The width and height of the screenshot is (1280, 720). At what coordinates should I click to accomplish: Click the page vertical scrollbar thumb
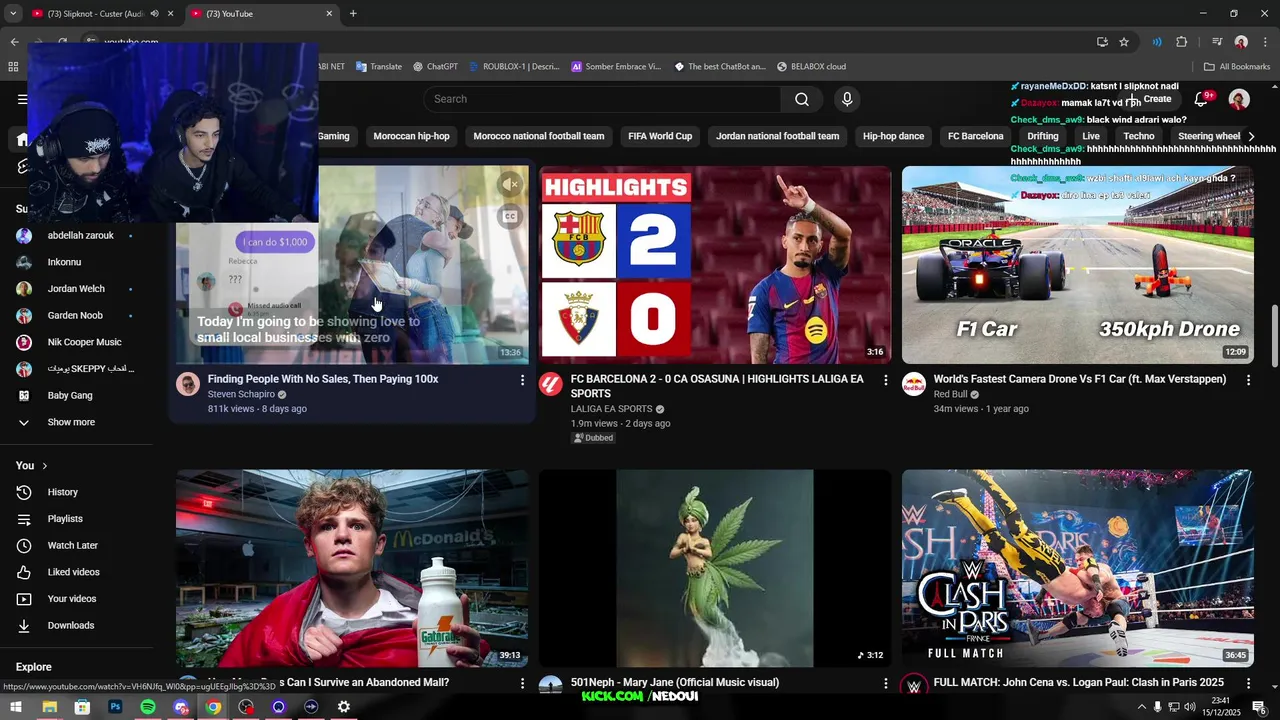point(1274,336)
